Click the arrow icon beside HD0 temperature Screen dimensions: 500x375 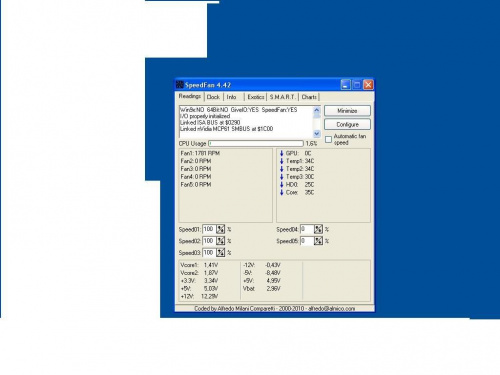(281, 185)
